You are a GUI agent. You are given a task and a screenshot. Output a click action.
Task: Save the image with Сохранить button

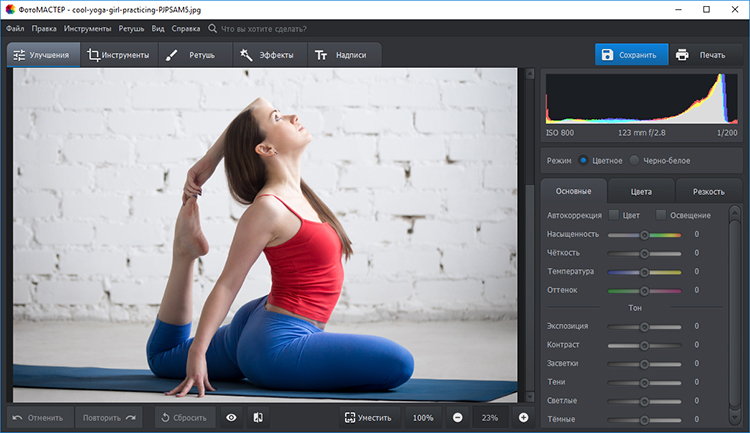tap(632, 55)
